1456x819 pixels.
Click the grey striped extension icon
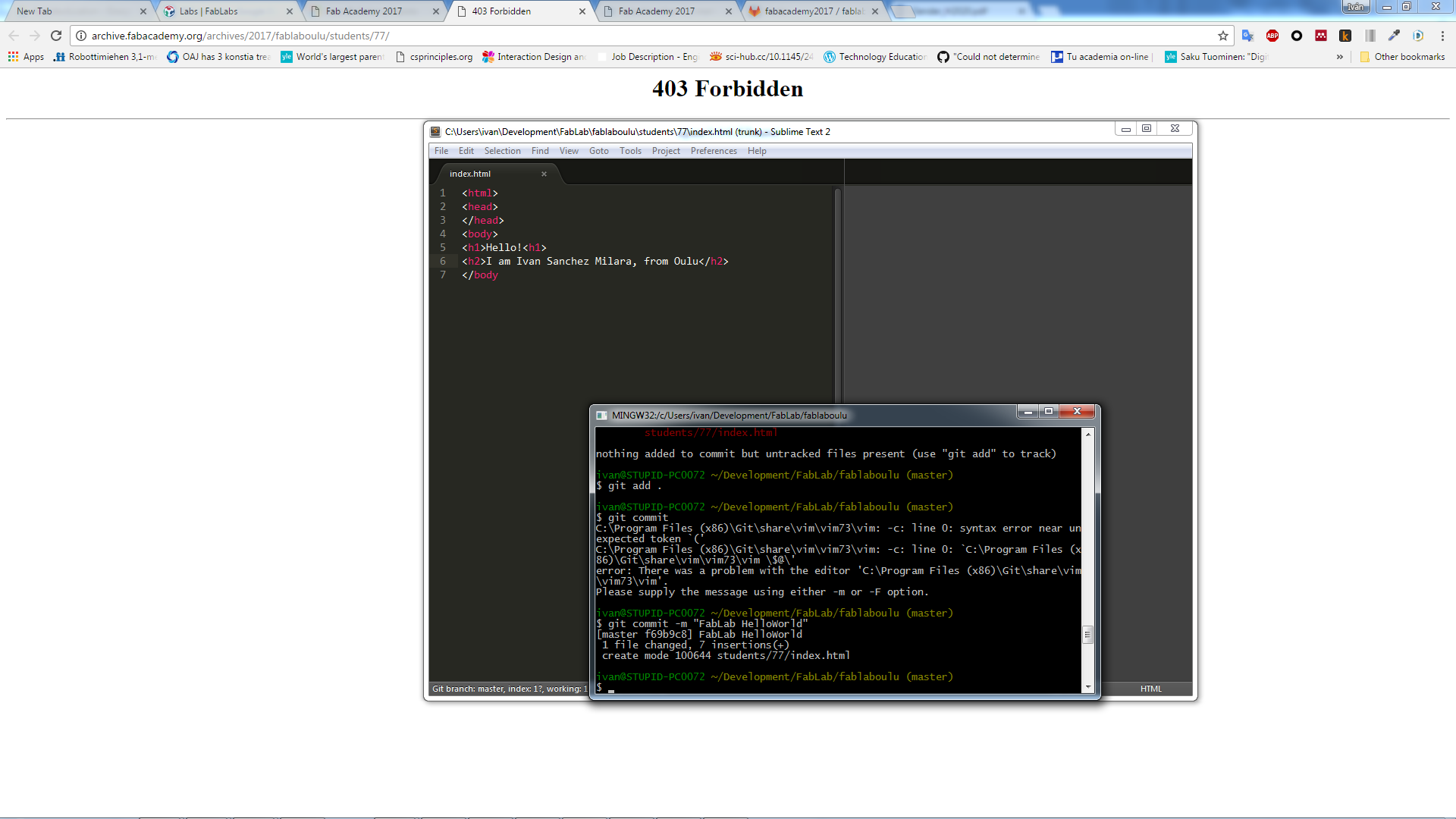tap(1370, 36)
